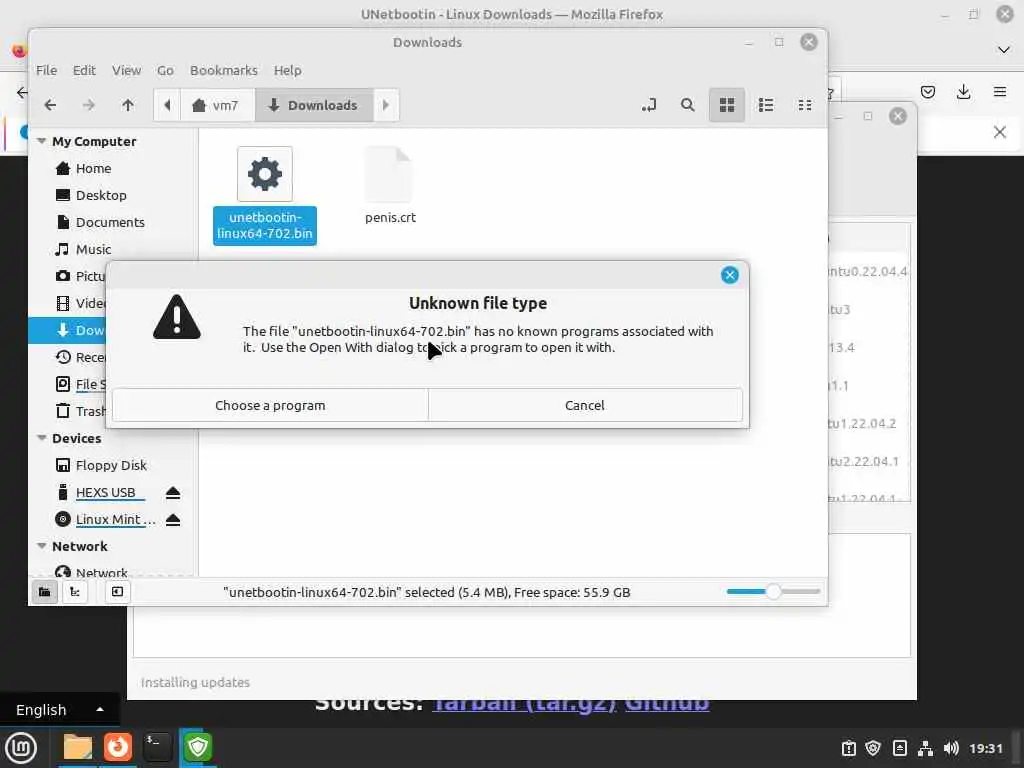1024x768 pixels.
Task: Eject Linux Mint disc
Action: (172, 520)
